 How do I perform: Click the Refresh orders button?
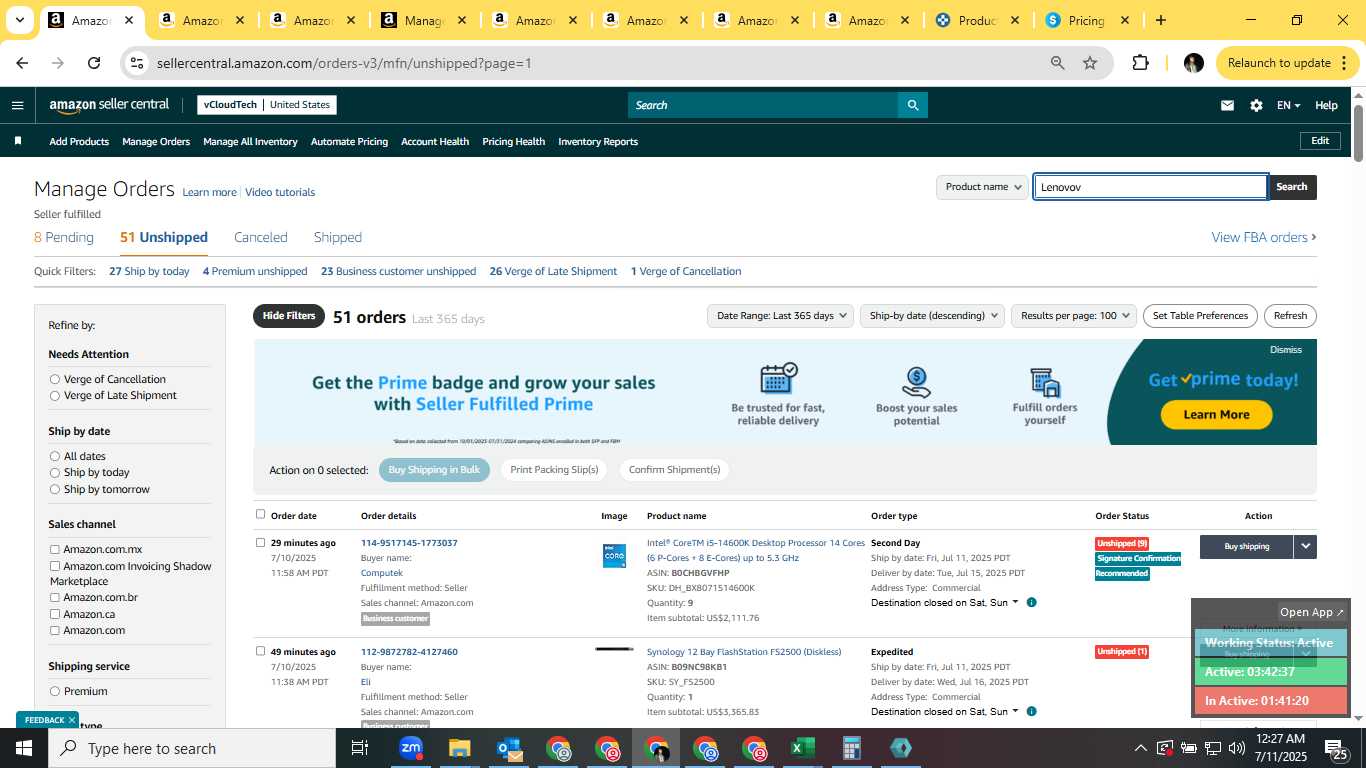pyautogui.click(x=1290, y=316)
